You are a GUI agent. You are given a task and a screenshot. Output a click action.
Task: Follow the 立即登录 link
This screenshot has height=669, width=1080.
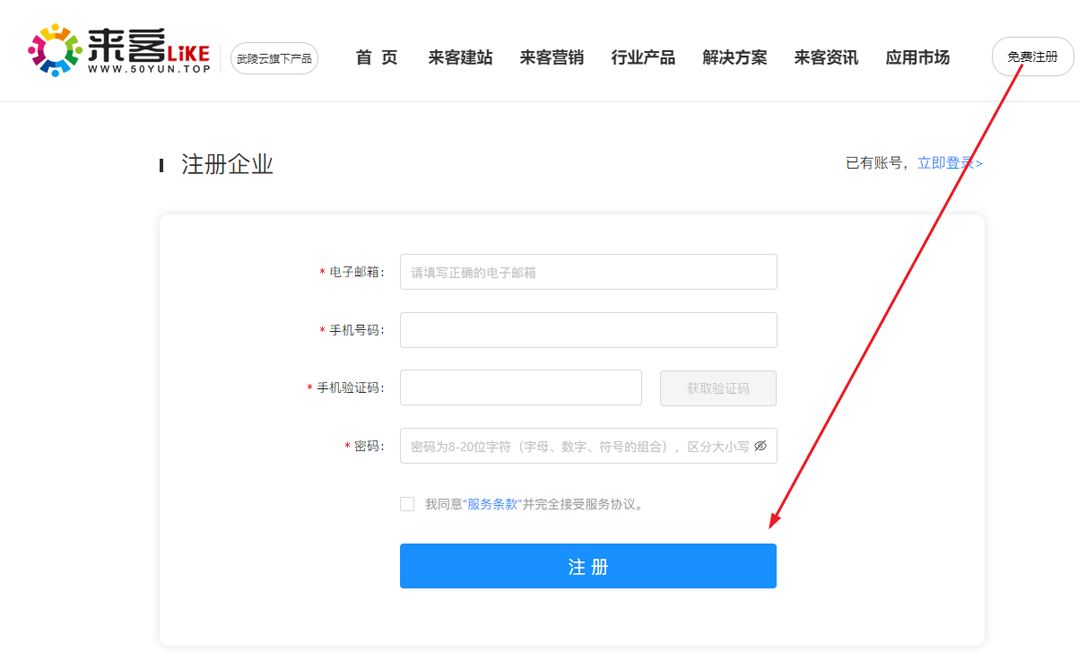tap(950, 163)
